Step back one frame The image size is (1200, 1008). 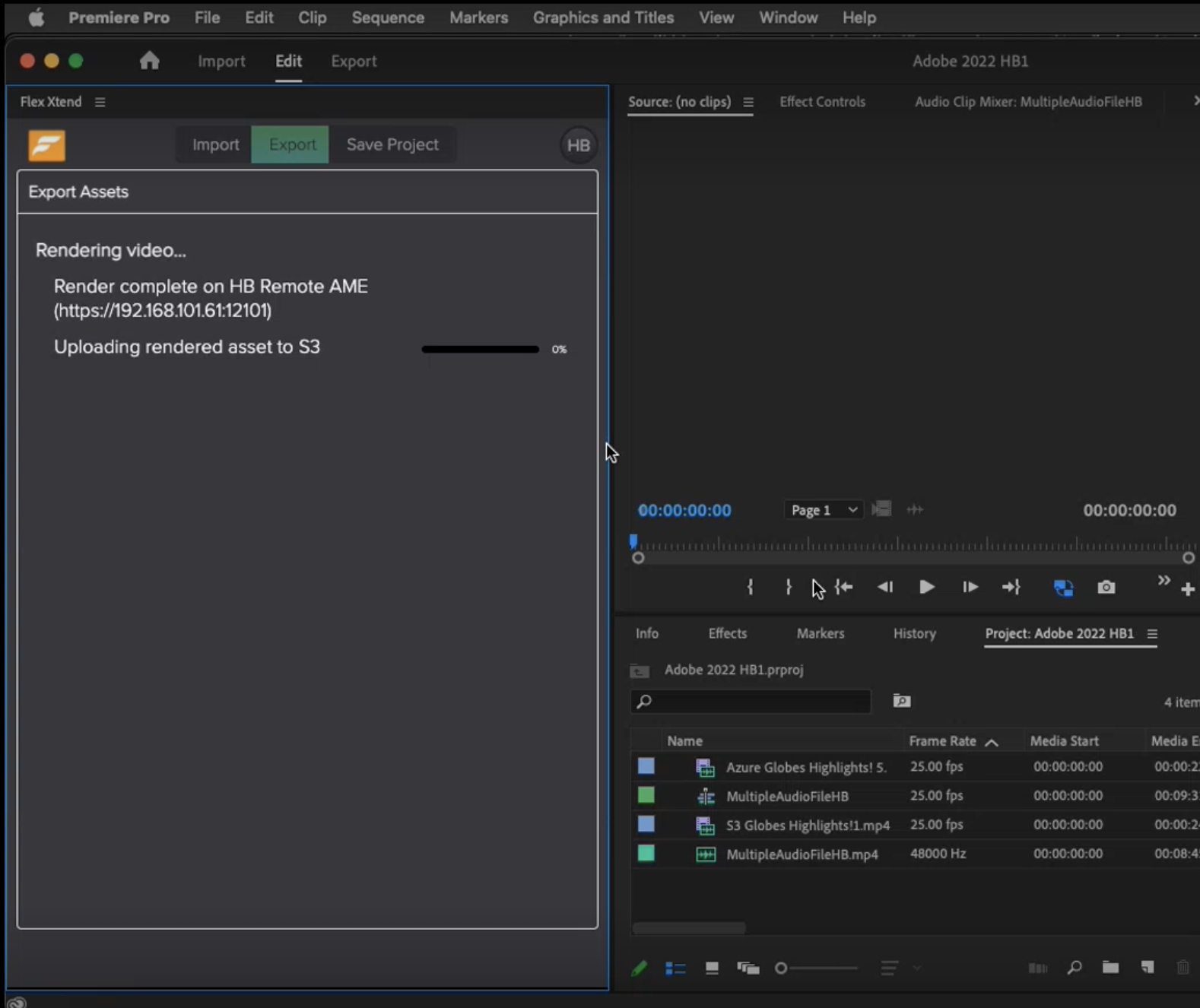point(885,587)
